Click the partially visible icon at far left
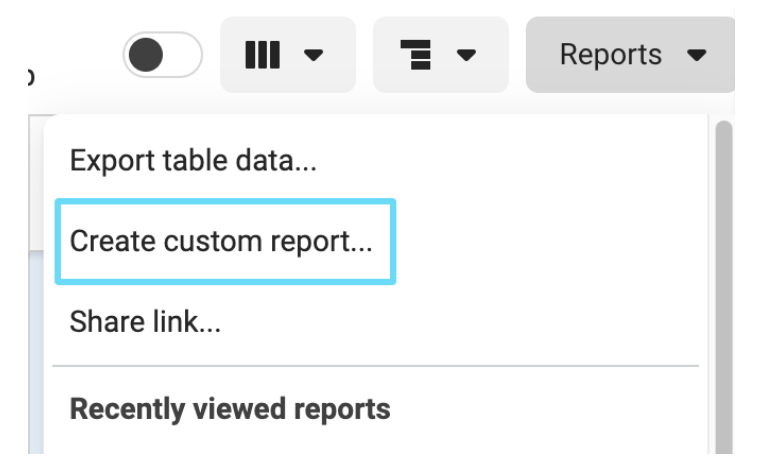 [x=31, y=77]
